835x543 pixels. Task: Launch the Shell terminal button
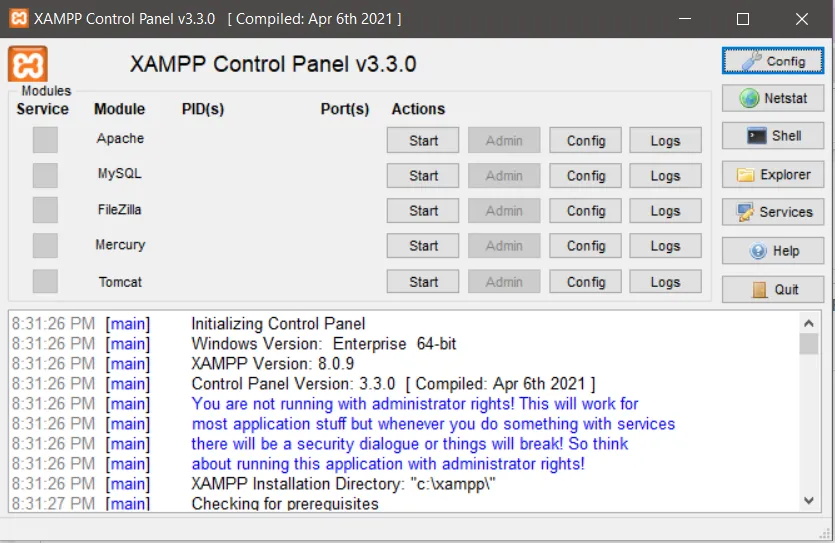(x=773, y=136)
